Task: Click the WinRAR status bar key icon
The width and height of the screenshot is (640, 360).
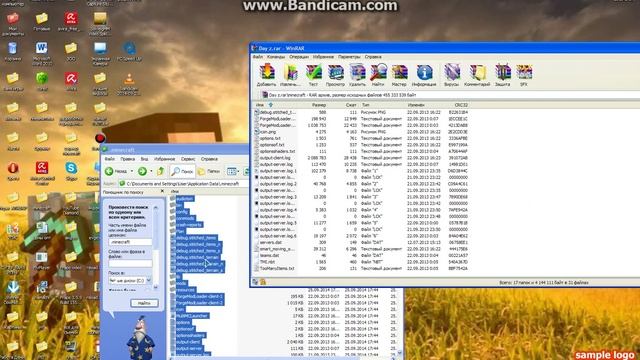Action: tap(263, 282)
